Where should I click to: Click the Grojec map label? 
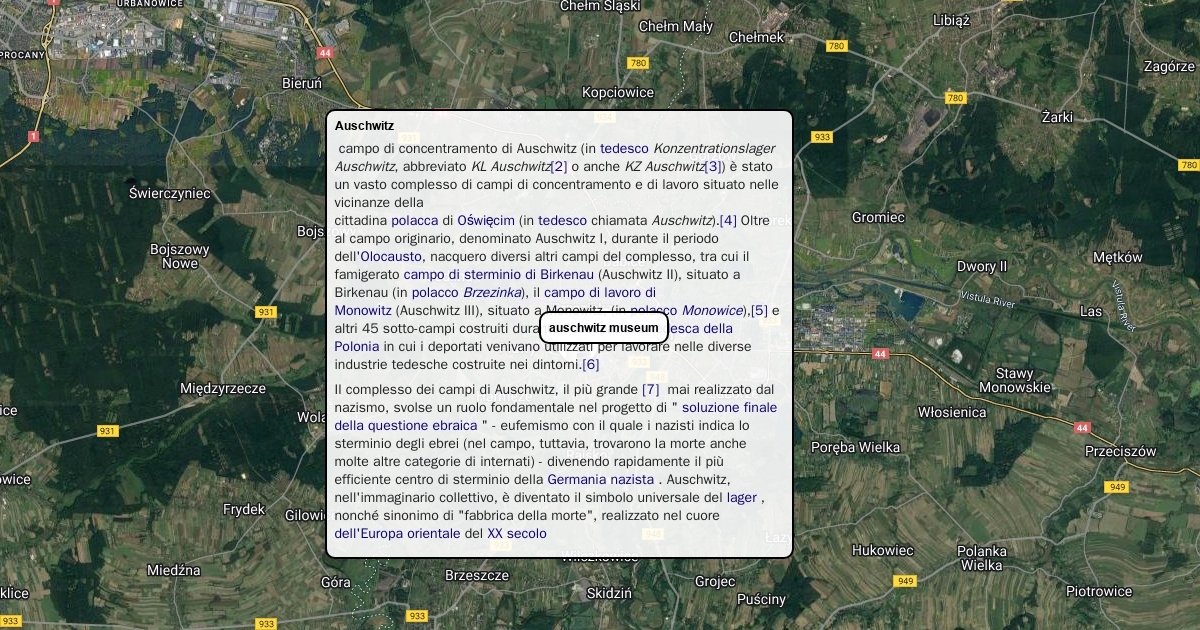click(x=715, y=581)
